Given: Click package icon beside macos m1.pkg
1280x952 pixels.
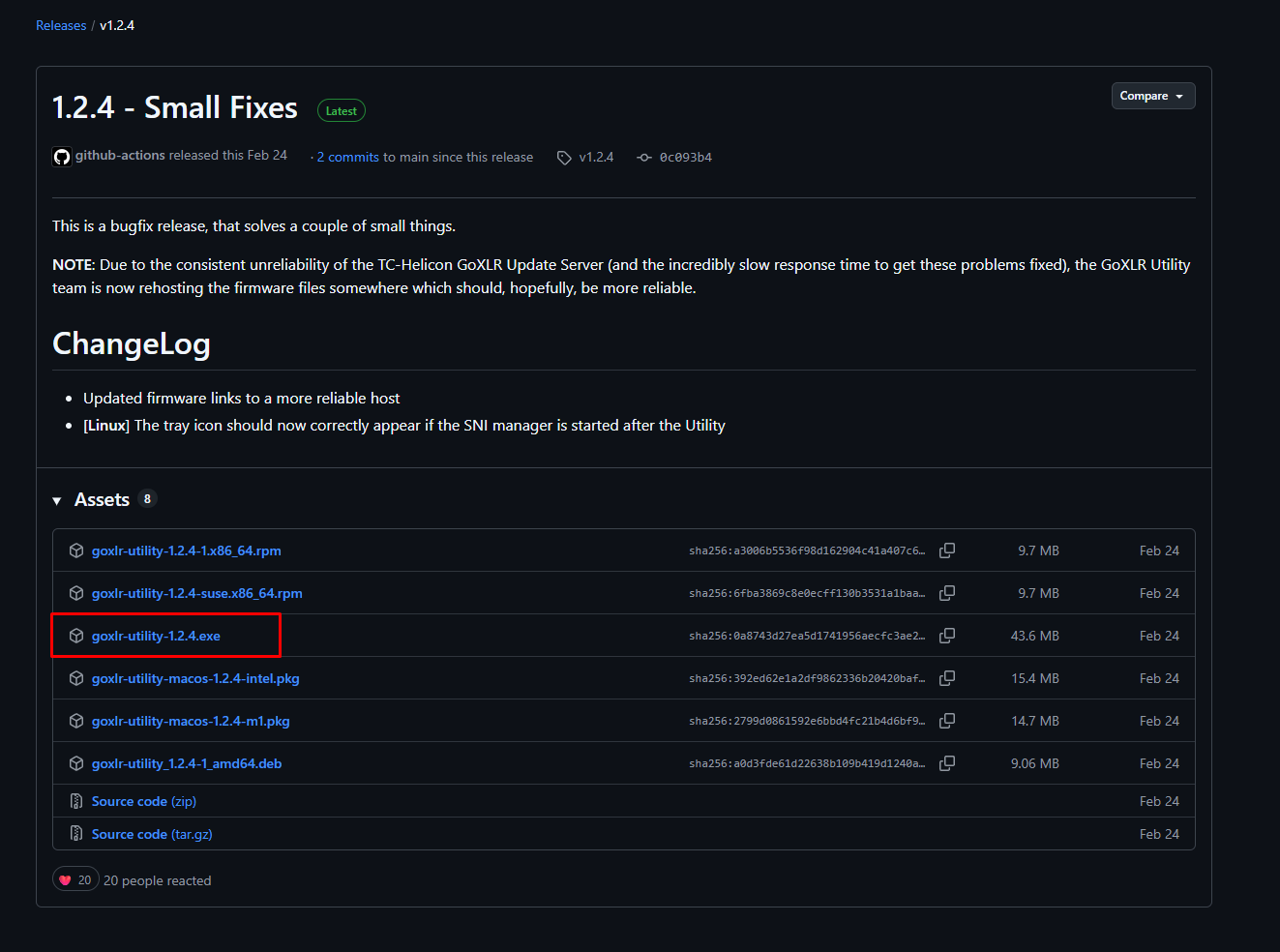Looking at the screenshot, I should [x=76, y=721].
